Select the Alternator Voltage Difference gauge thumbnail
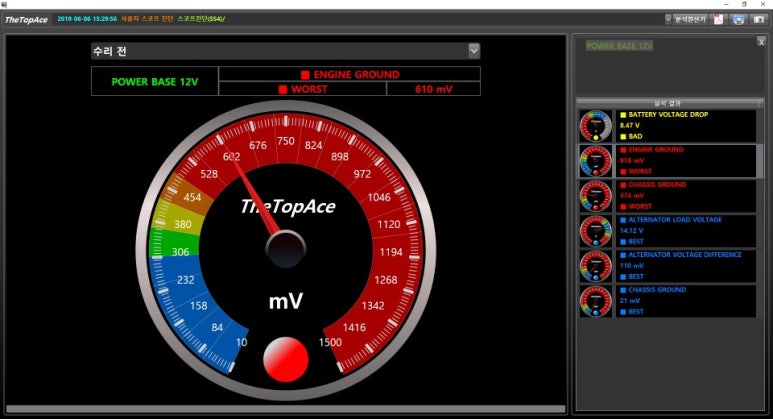Screen dimensions: 773x419 click(x=596, y=266)
